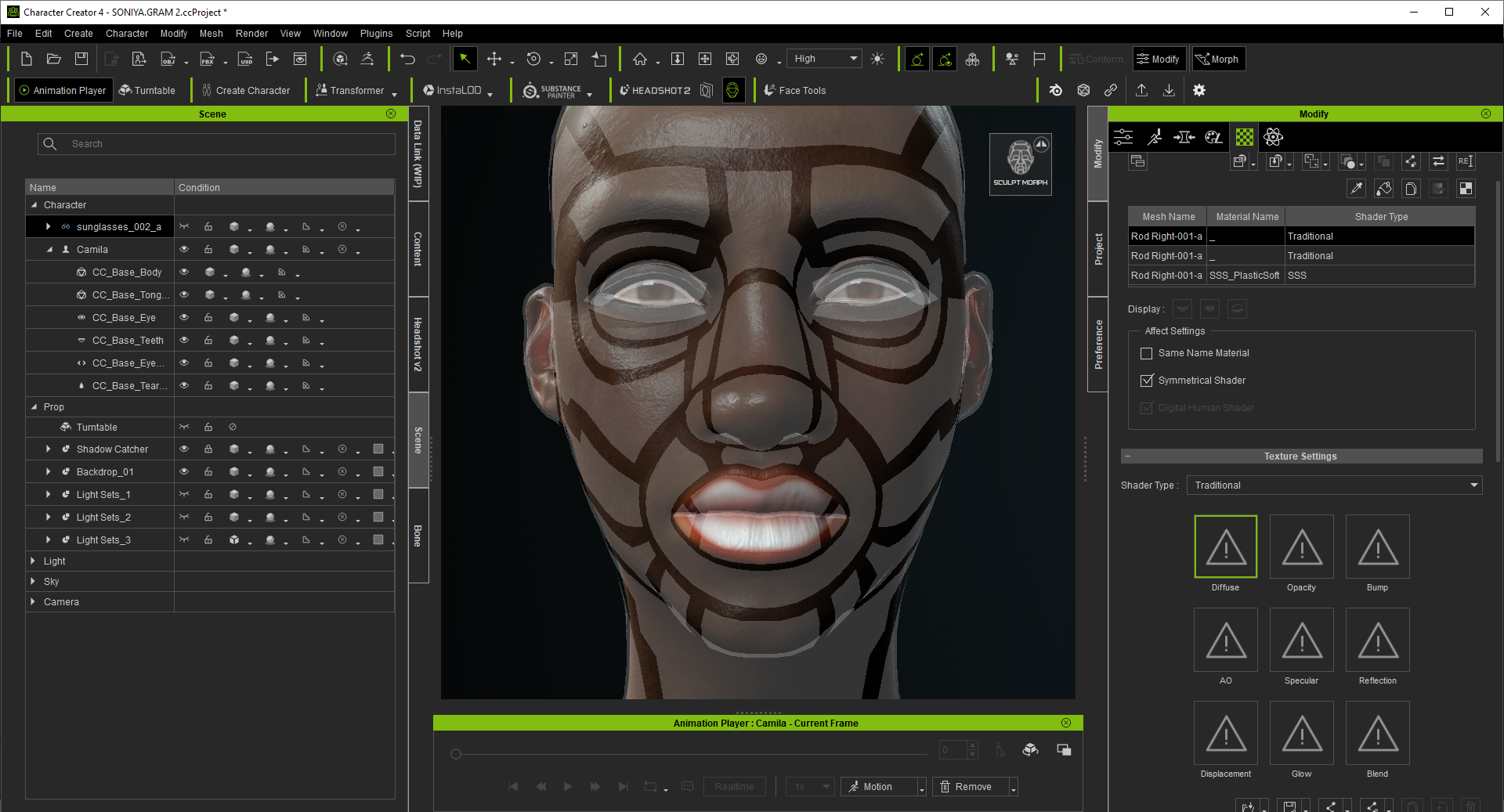Select the arrow Select tool
Screen dimensions: 1504x812
tap(465, 59)
